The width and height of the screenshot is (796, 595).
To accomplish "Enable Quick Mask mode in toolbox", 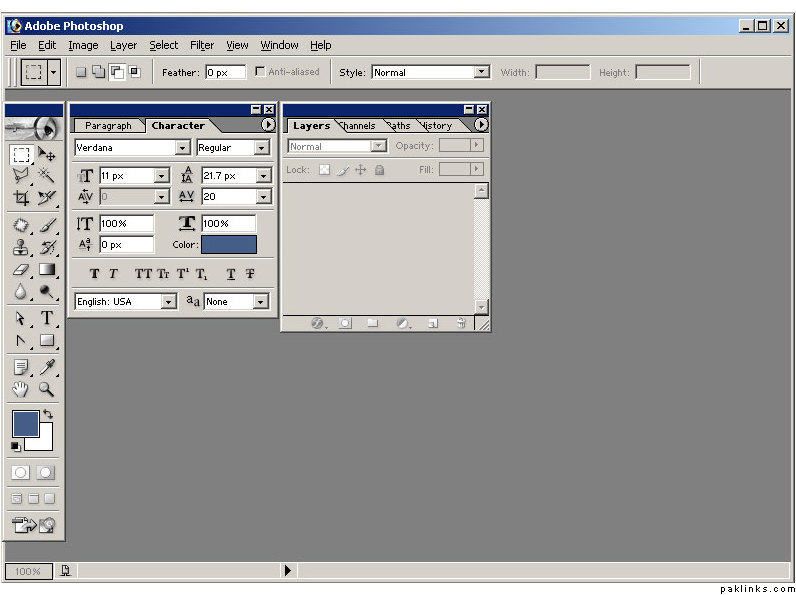I will [45, 472].
